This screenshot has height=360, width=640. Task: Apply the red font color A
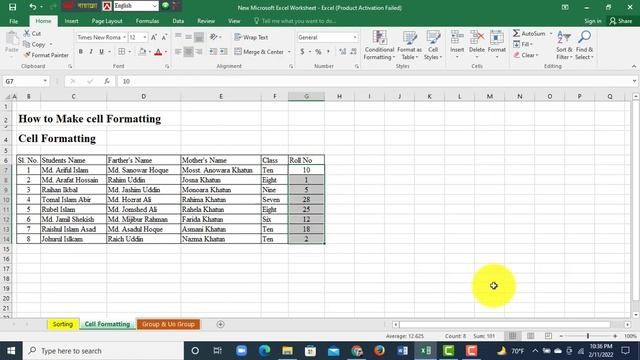(x=158, y=52)
